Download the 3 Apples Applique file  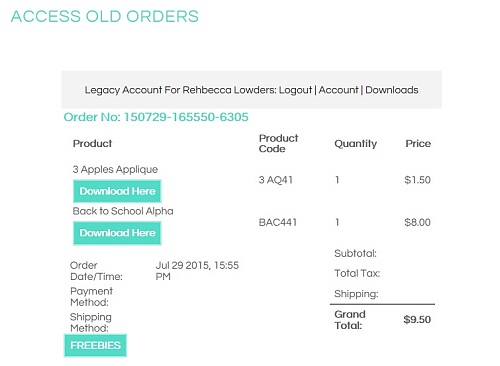117,191
